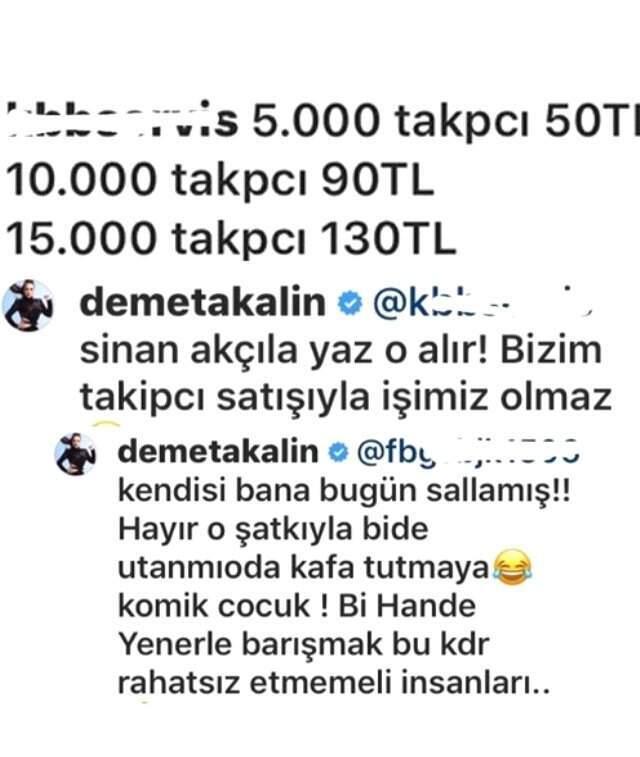Open the blurred @fb mention in nested reply
The image size is (640, 757).
[x=468, y=453]
